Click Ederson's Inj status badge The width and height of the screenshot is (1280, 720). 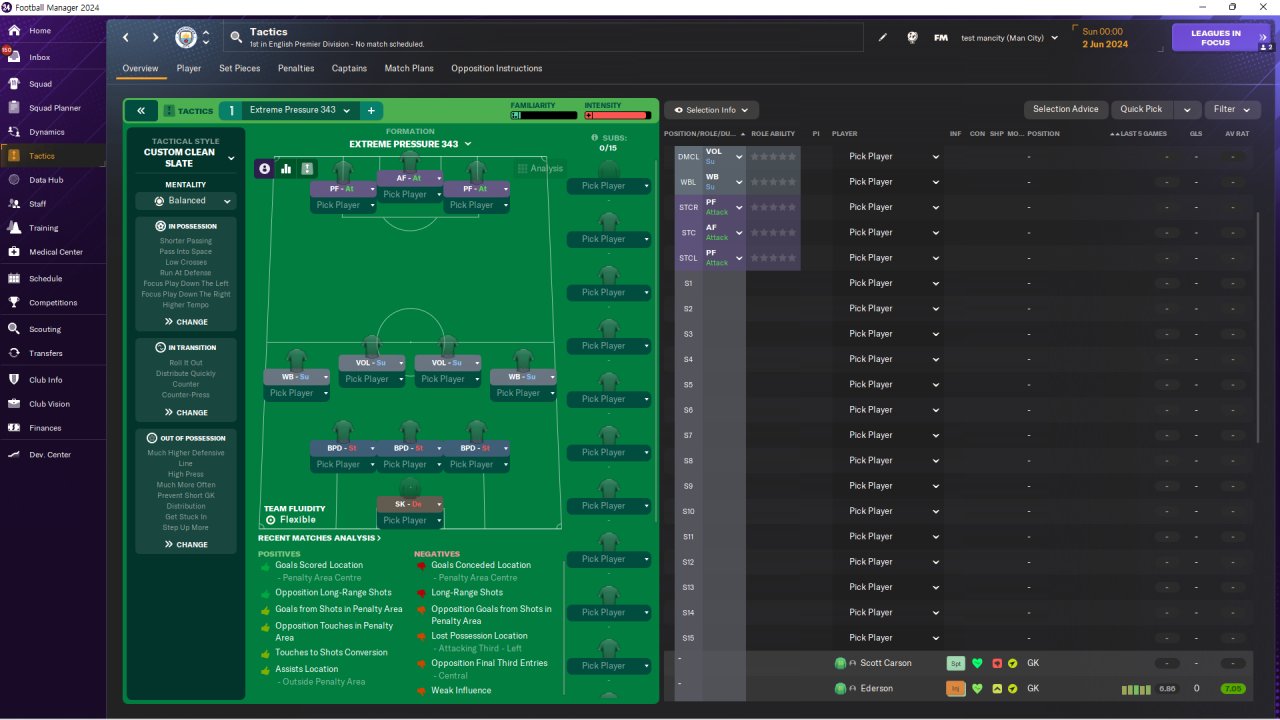(955, 688)
